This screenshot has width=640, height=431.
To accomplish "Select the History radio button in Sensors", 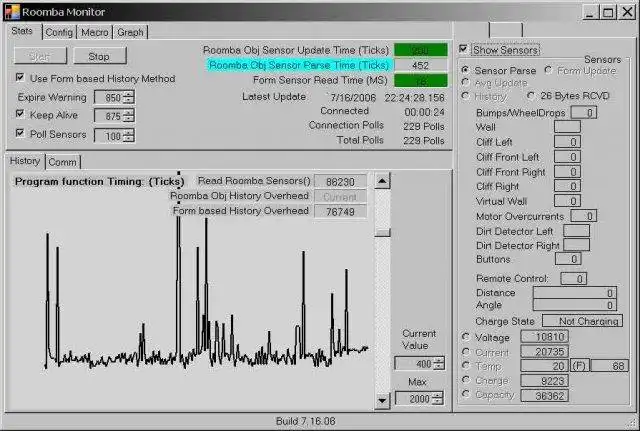I will point(465,96).
